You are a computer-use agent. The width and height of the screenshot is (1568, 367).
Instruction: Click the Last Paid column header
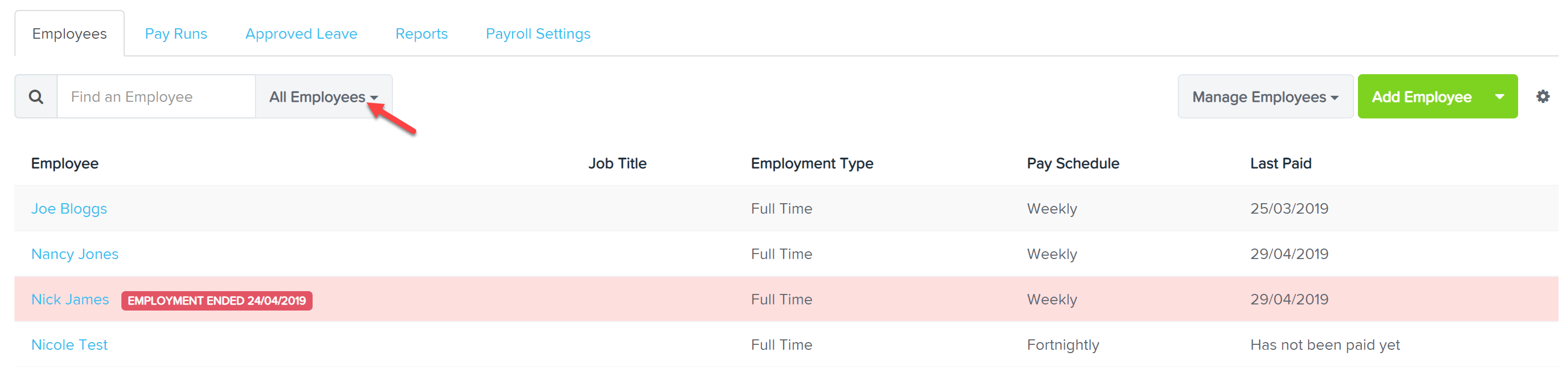1280,163
